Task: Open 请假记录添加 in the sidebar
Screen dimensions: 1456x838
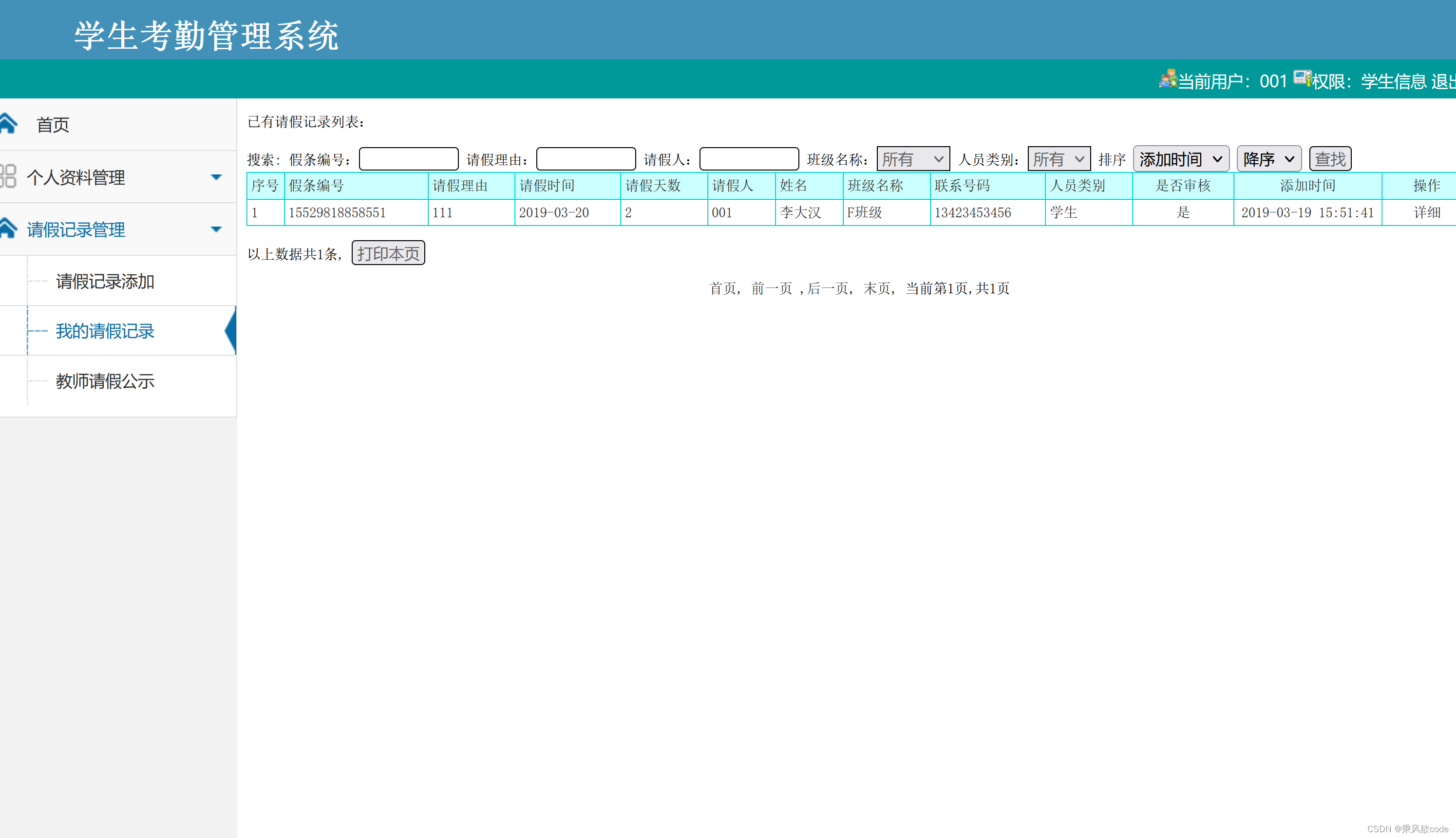Action: pyautogui.click(x=105, y=282)
